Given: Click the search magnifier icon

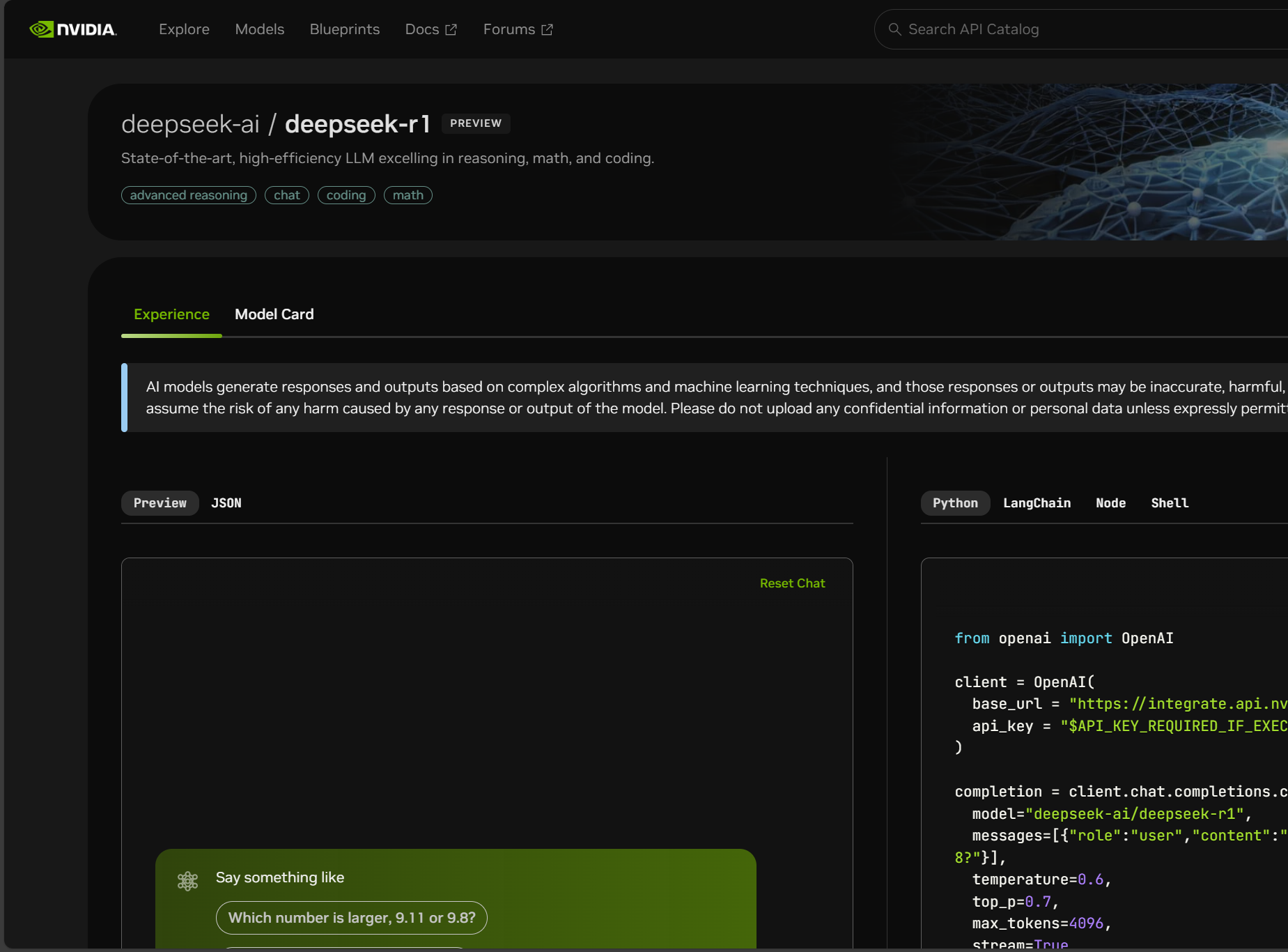Looking at the screenshot, I should 895,29.
